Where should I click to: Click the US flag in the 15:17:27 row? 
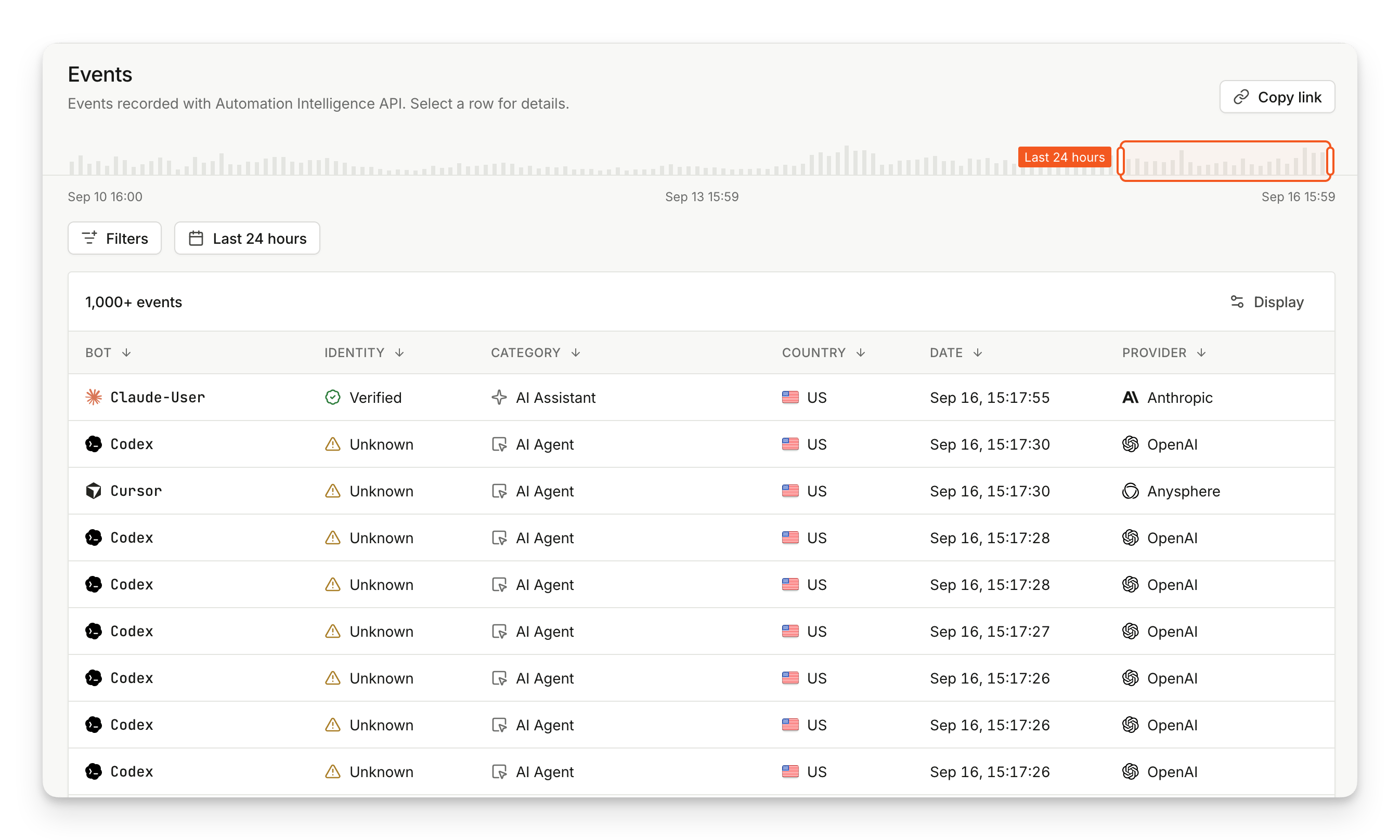coord(790,631)
